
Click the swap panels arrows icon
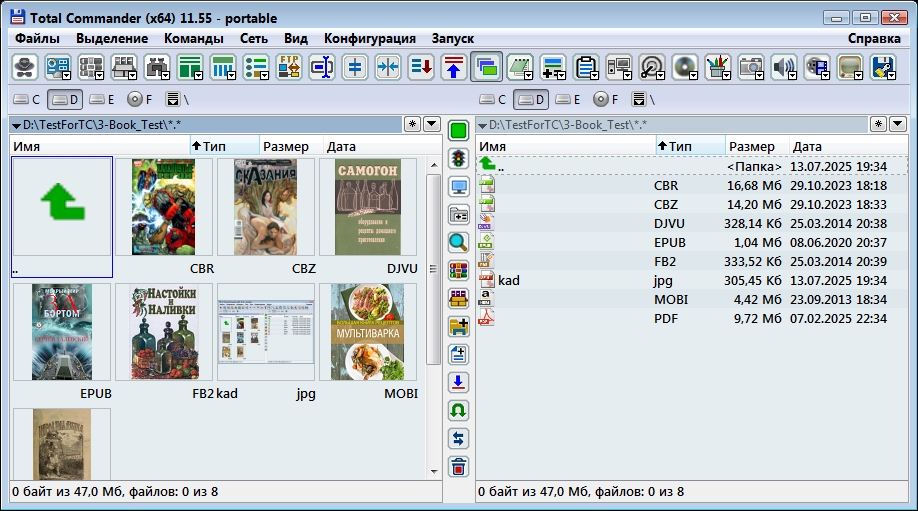point(458,438)
